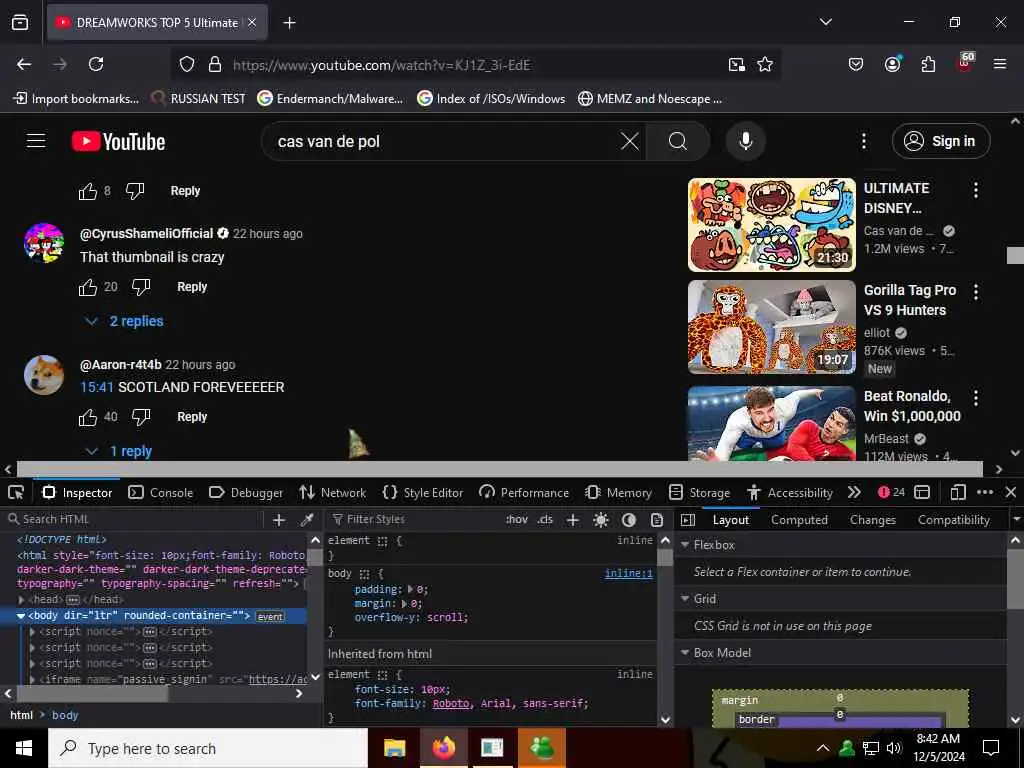
Task: Open the Firefox account icon
Action: click(x=892, y=63)
